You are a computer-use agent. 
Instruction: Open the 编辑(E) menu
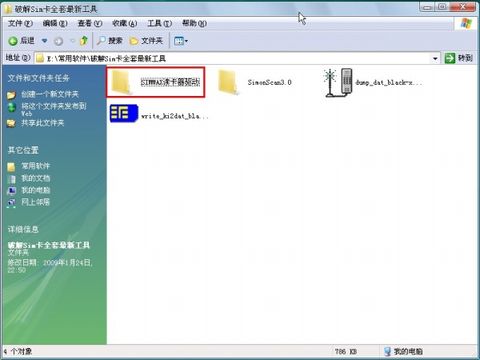coord(55,23)
